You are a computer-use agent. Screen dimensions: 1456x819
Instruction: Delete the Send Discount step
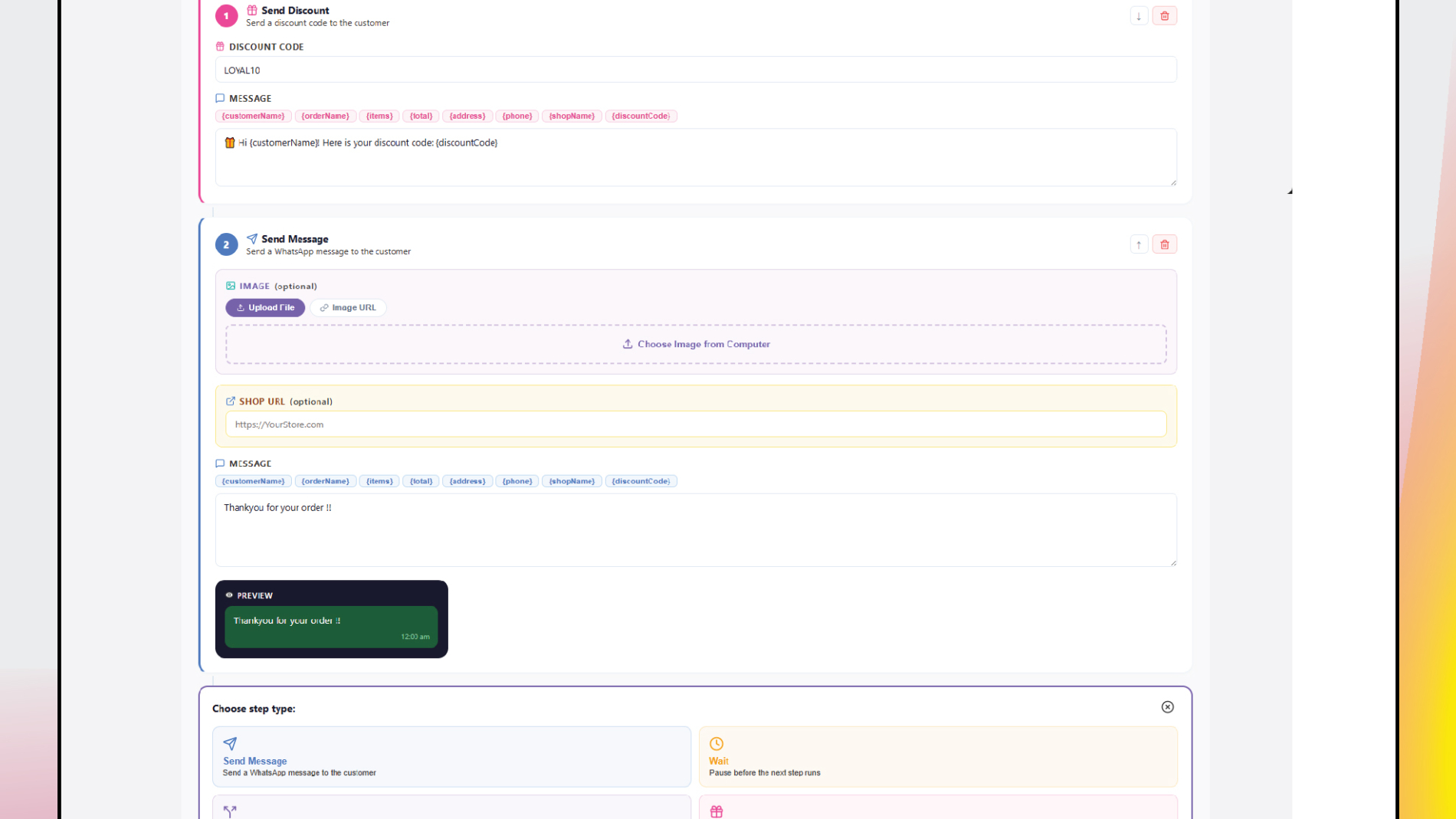pyautogui.click(x=1164, y=16)
